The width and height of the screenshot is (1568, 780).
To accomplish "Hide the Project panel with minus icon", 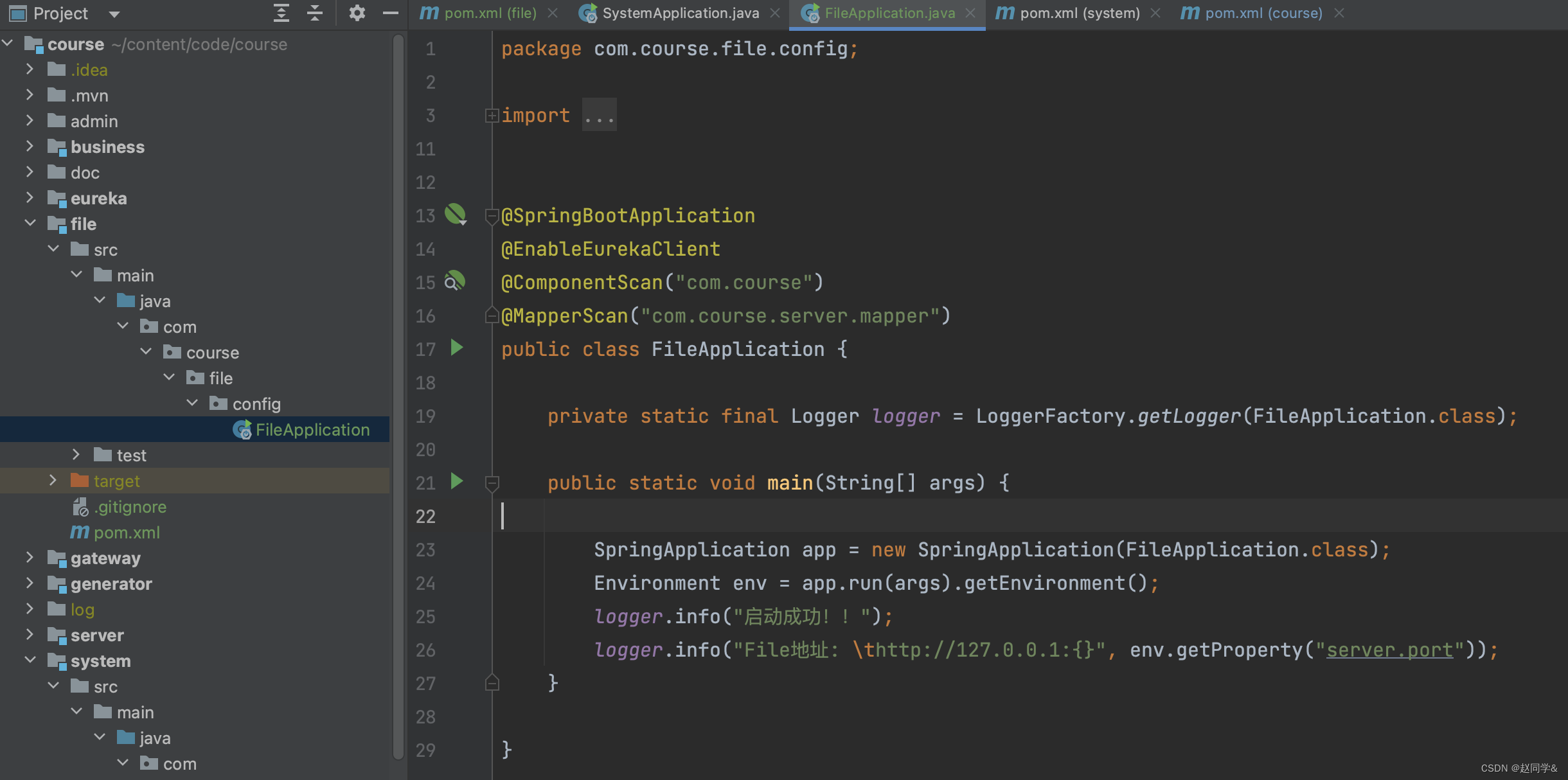I will click(x=390, y=13).
